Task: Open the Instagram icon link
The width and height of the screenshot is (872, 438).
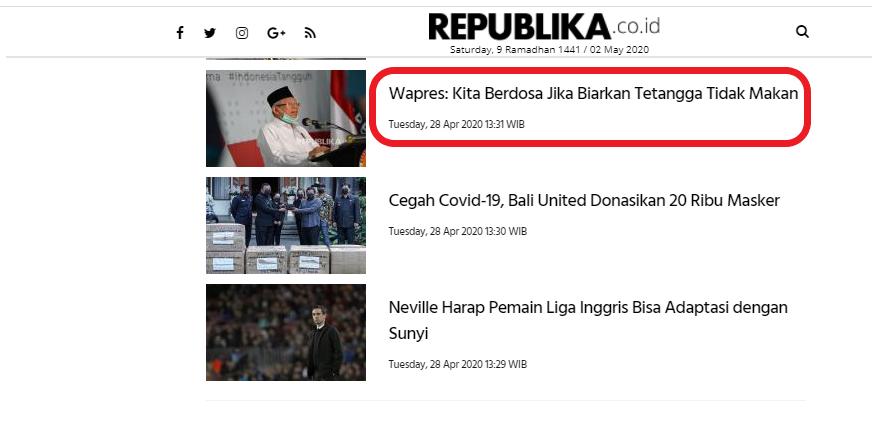Action: (242, 33)
